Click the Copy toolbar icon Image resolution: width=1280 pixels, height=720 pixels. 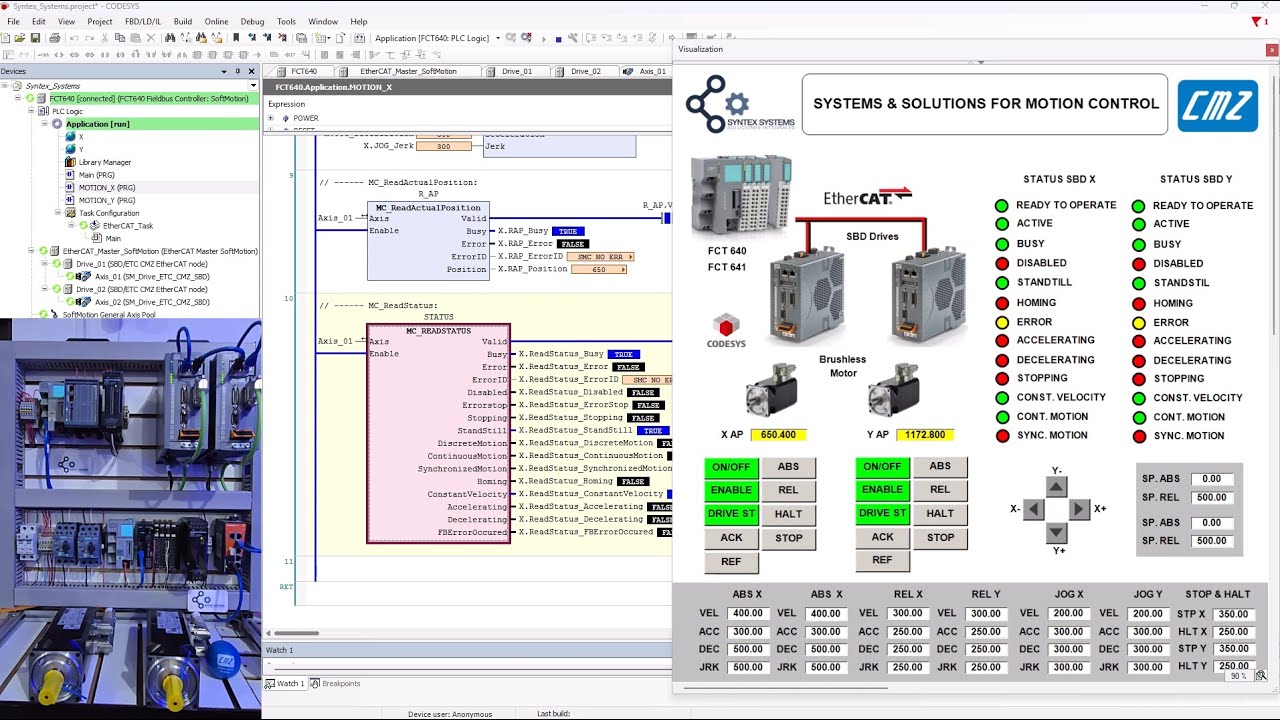pos(120,38)
